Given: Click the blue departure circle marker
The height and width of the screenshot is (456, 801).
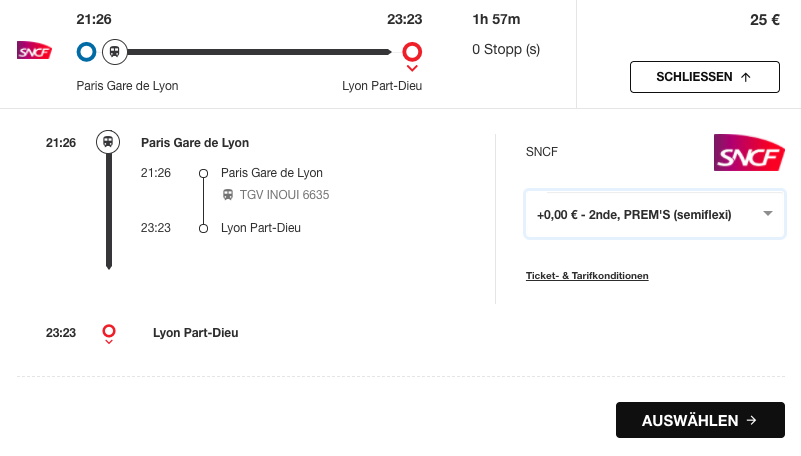Looking at the screenshot, I should pyautogui.click(x=86, y=52).
